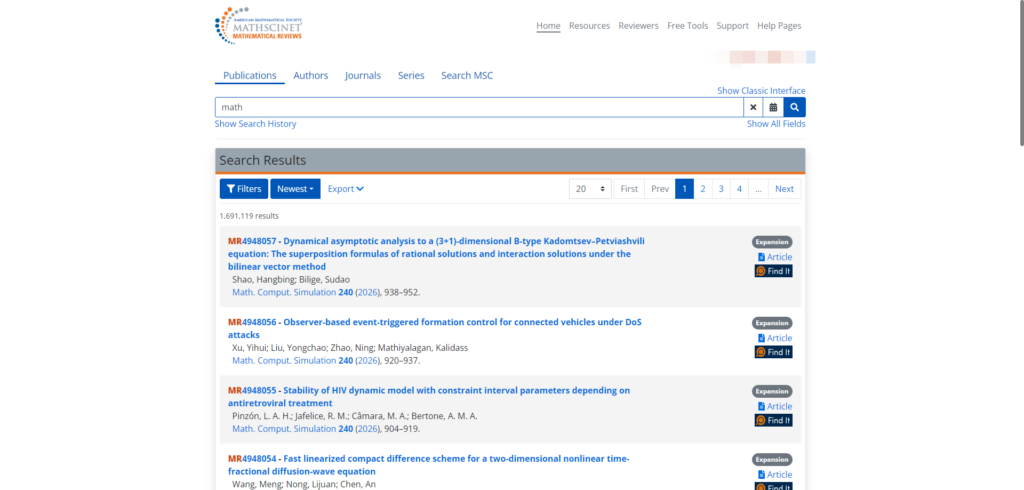This screenshot has height=490, width=1024.
Task: Switch to the Authors tab
Action: [x=310, y=76]
